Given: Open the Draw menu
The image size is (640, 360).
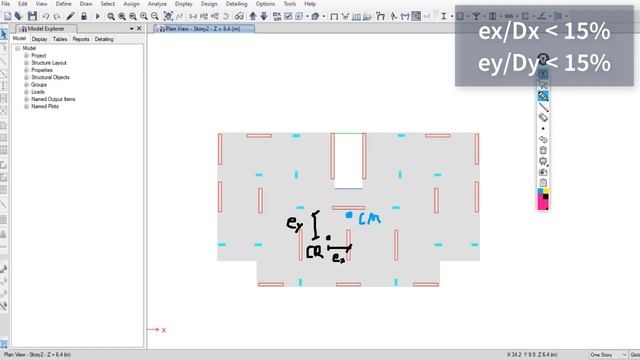Looking at the screenshot, I should pos(86,4).
